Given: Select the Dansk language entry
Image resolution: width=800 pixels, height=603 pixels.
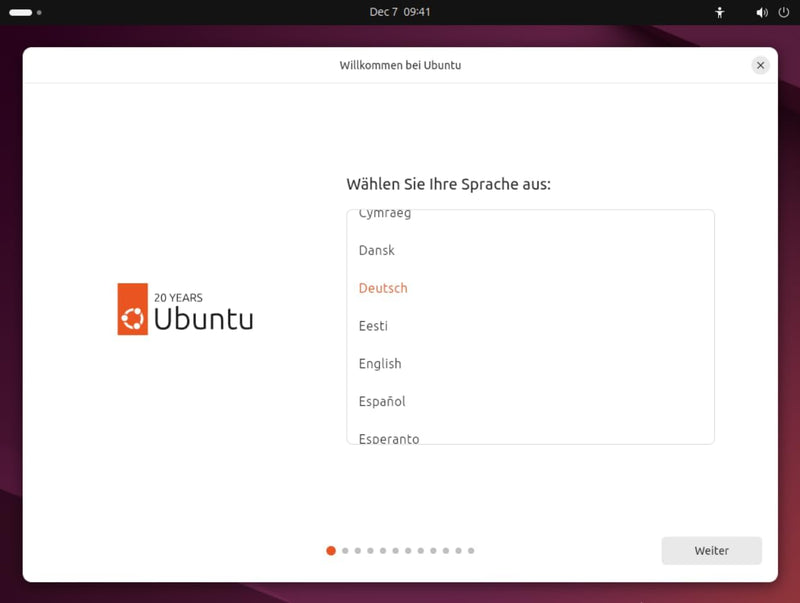Looking at the screenshot, I should pyautogui.click(x=377, y=250).
